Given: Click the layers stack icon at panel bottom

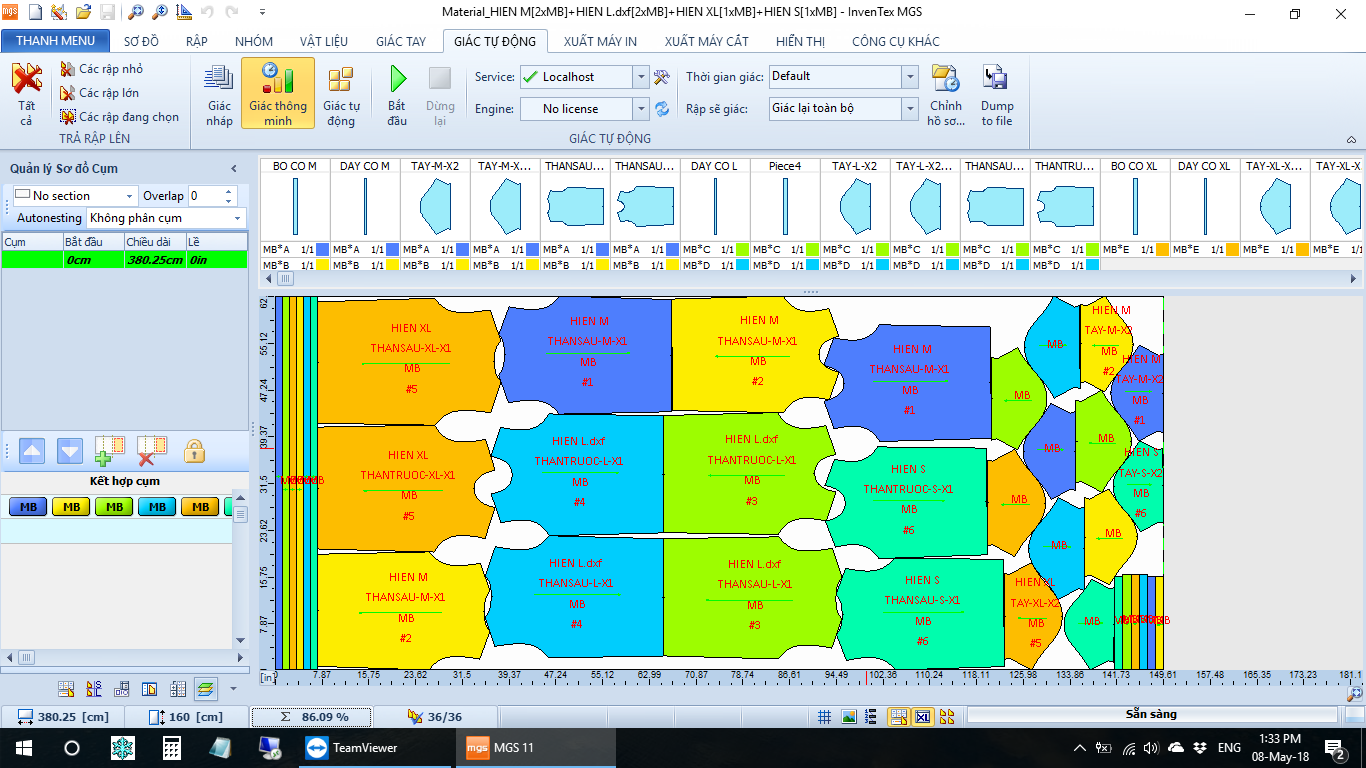Looking at the screenshot, I should (x=206, y=689).
